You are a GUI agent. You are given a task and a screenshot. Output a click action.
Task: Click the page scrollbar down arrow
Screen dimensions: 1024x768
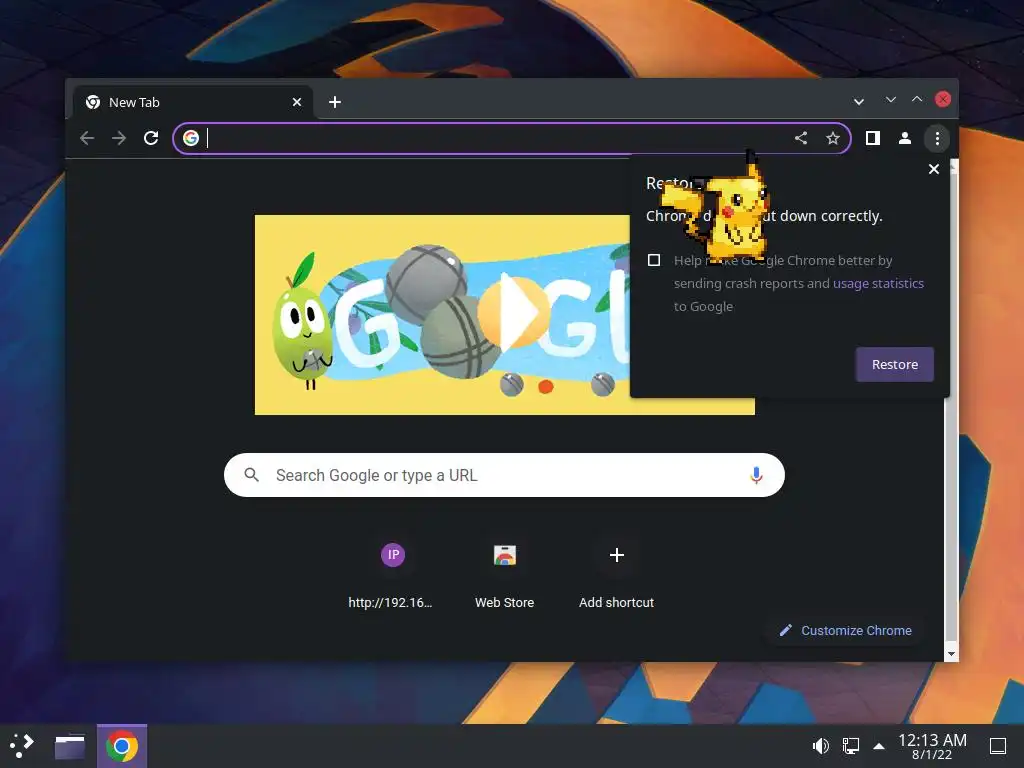click(952, 654)
